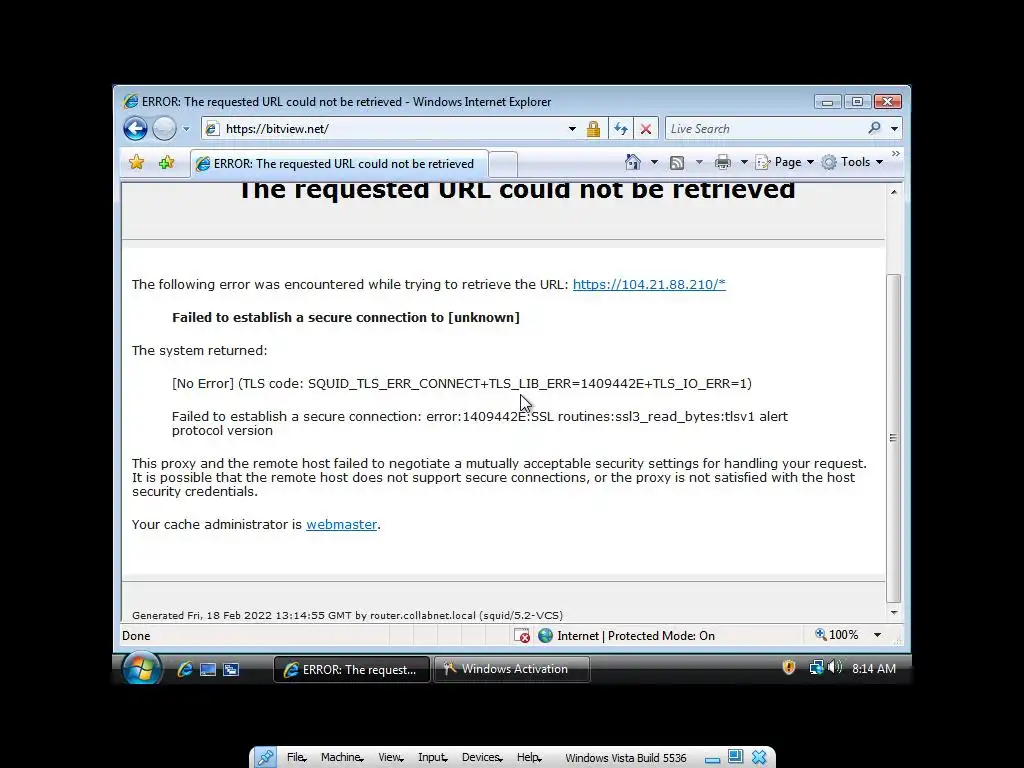
Task: Launch Internet Explorer from Quick Launch
Action: 185,669
